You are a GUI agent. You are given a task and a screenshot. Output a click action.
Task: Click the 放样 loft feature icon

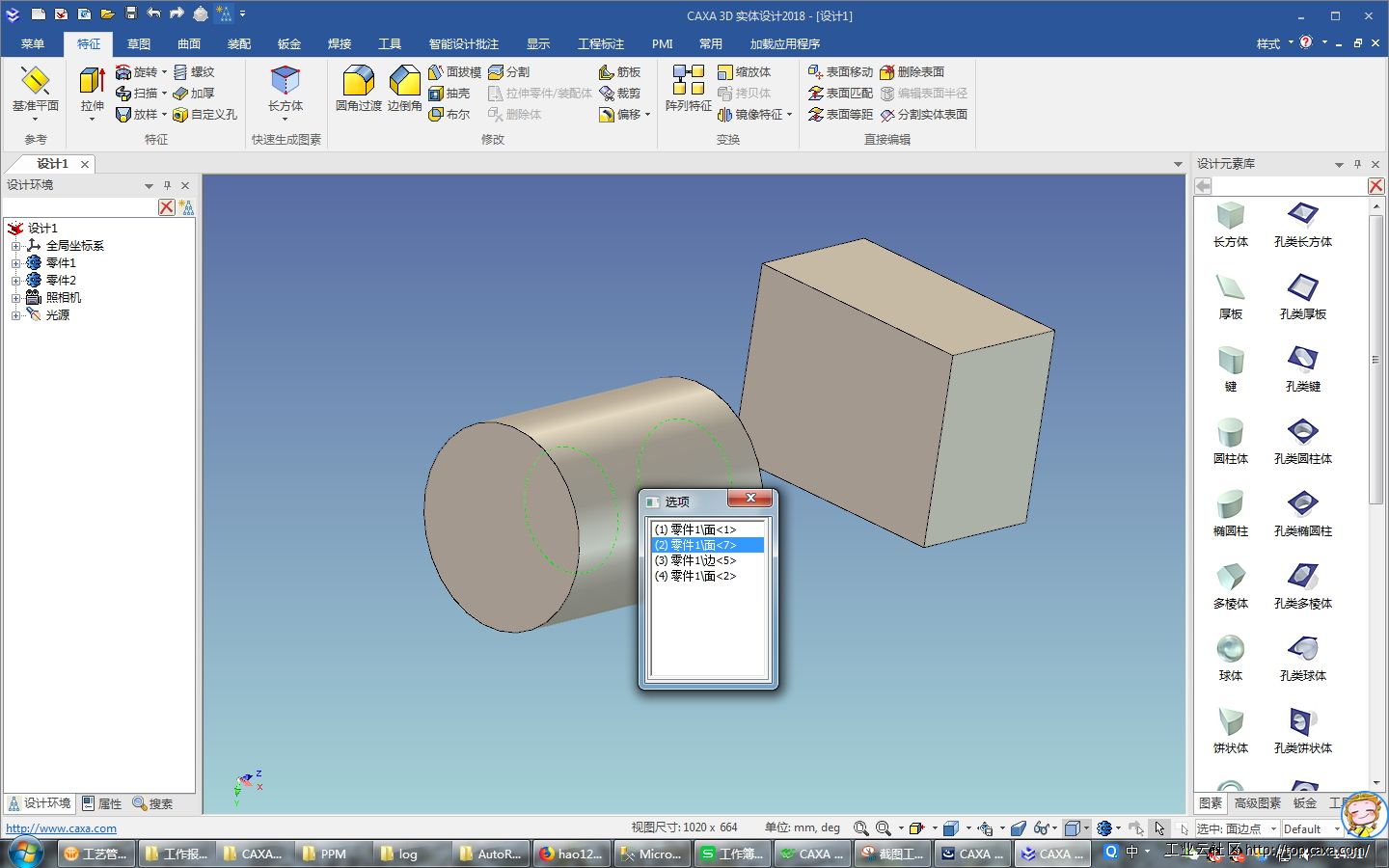(x=123, y=115)
